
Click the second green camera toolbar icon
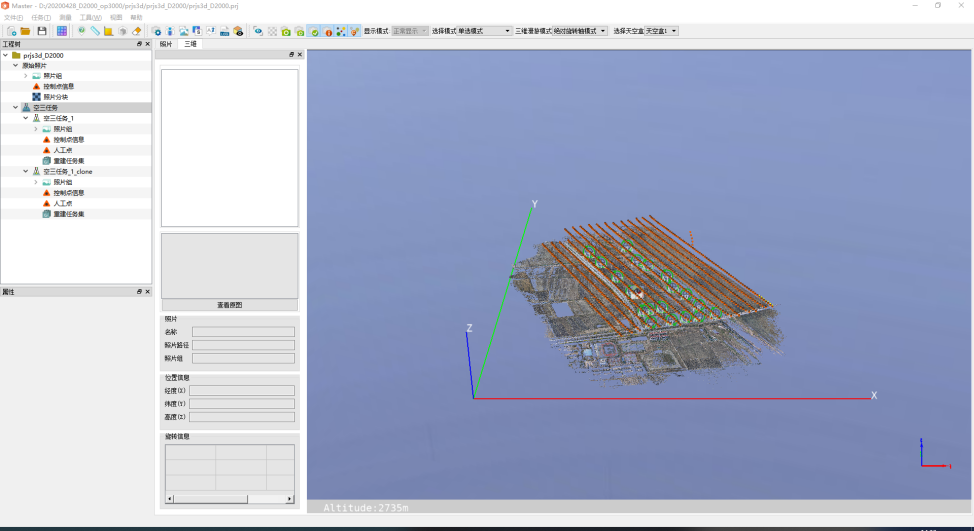[x=299, y=31]
